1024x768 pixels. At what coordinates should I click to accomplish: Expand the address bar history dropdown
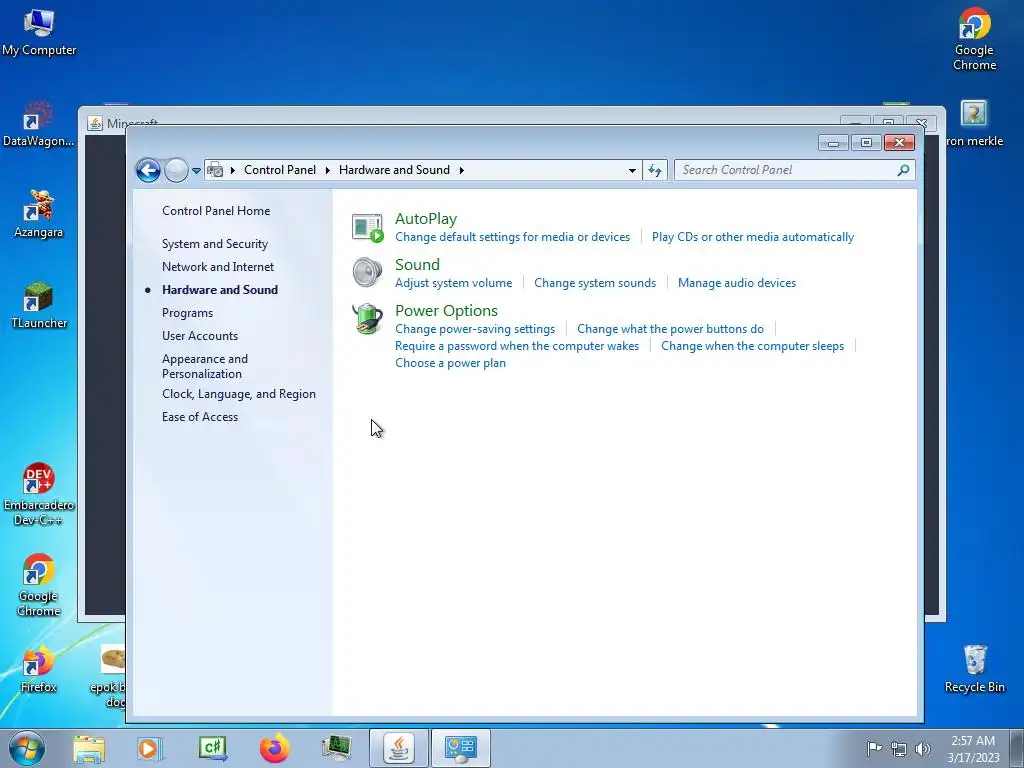click(632, 170)
